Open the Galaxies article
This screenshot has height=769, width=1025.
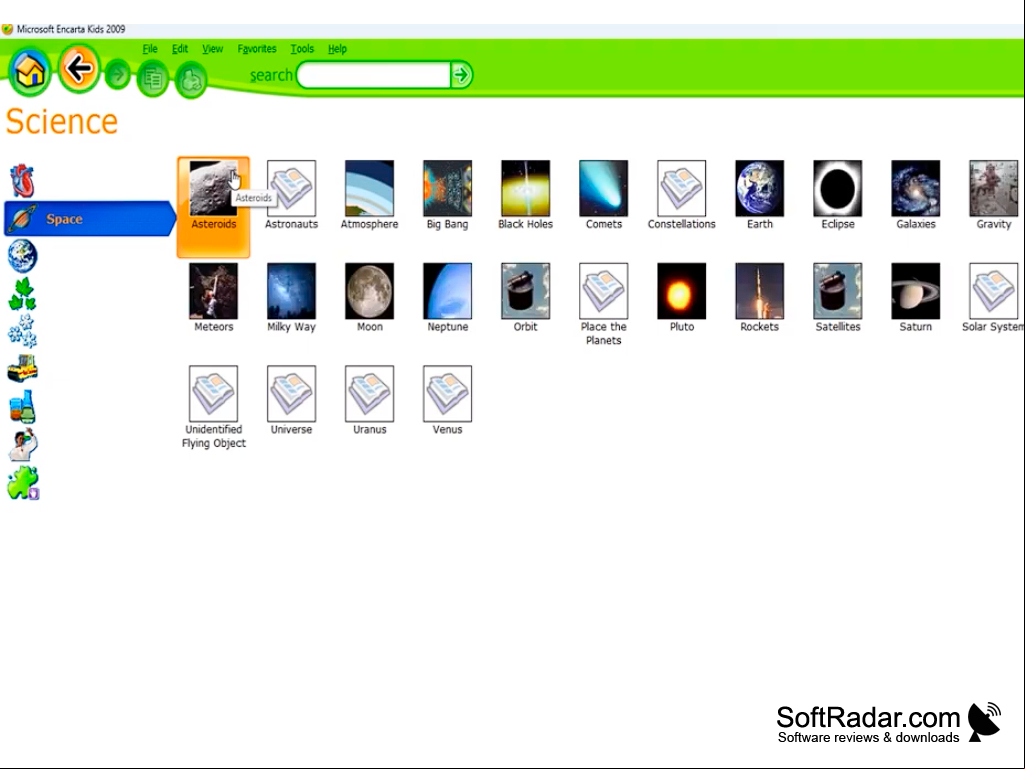click(915, 195)
